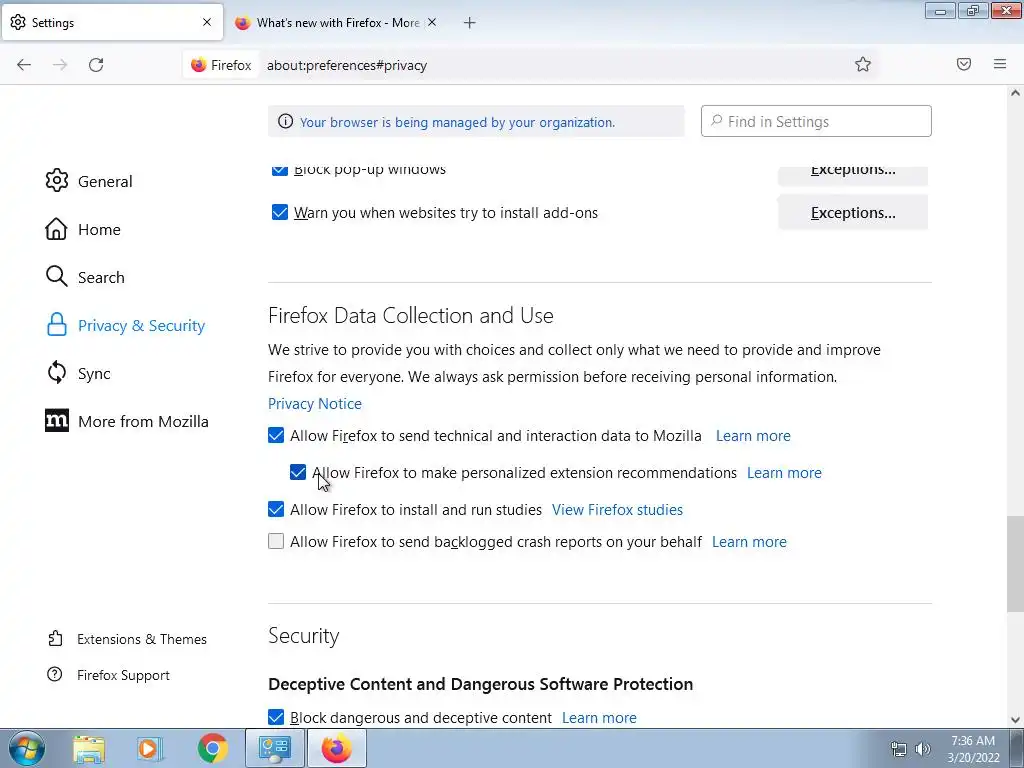
Task: Close the What's new with Firefox tab
Action: (432, 22)
